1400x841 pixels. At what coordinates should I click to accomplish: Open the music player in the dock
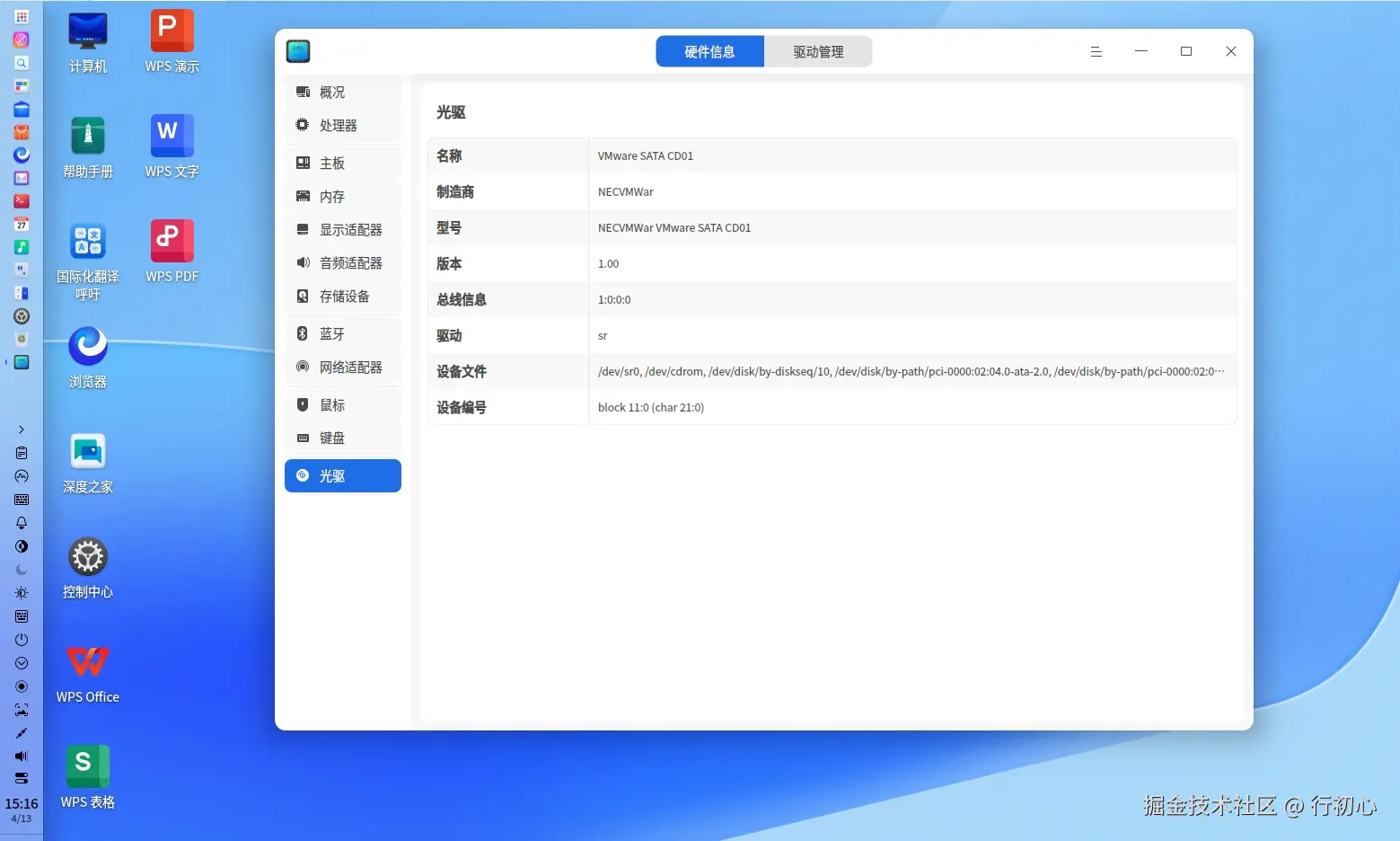pyautogui.click(x=22, y=247)
